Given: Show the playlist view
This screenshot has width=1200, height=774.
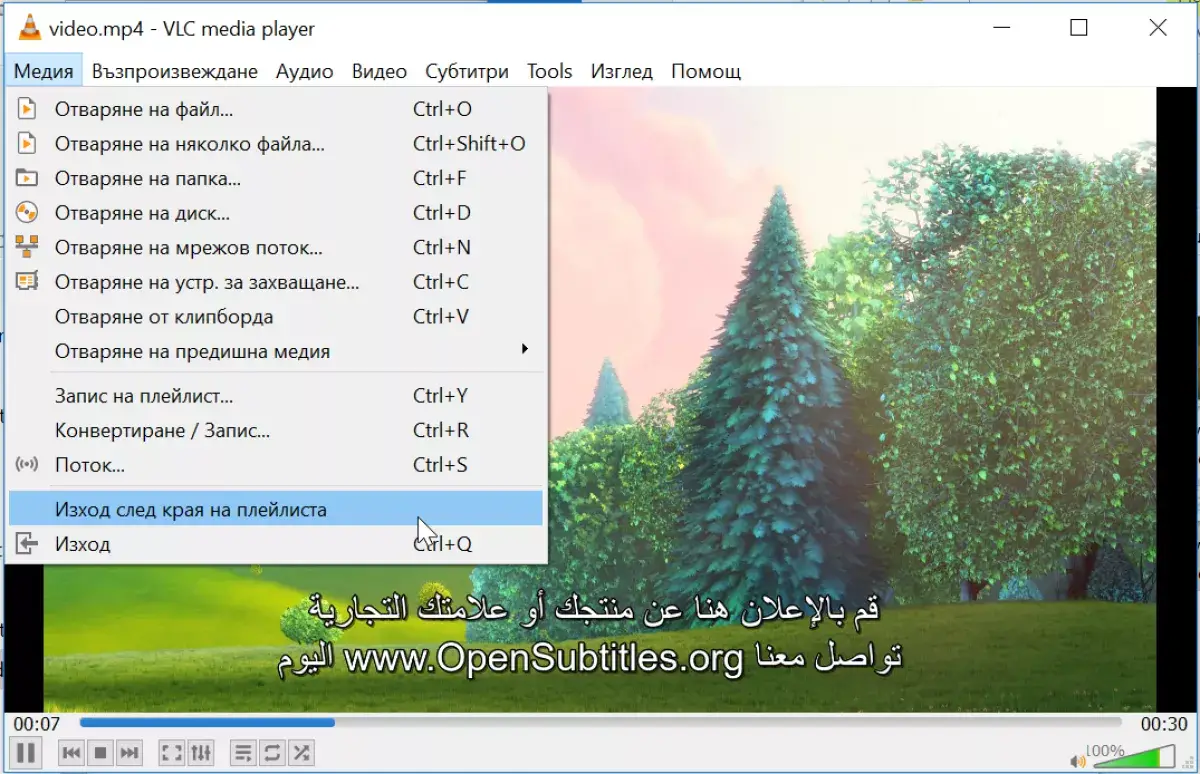Looking at the screenshot, I should point(243,752).
